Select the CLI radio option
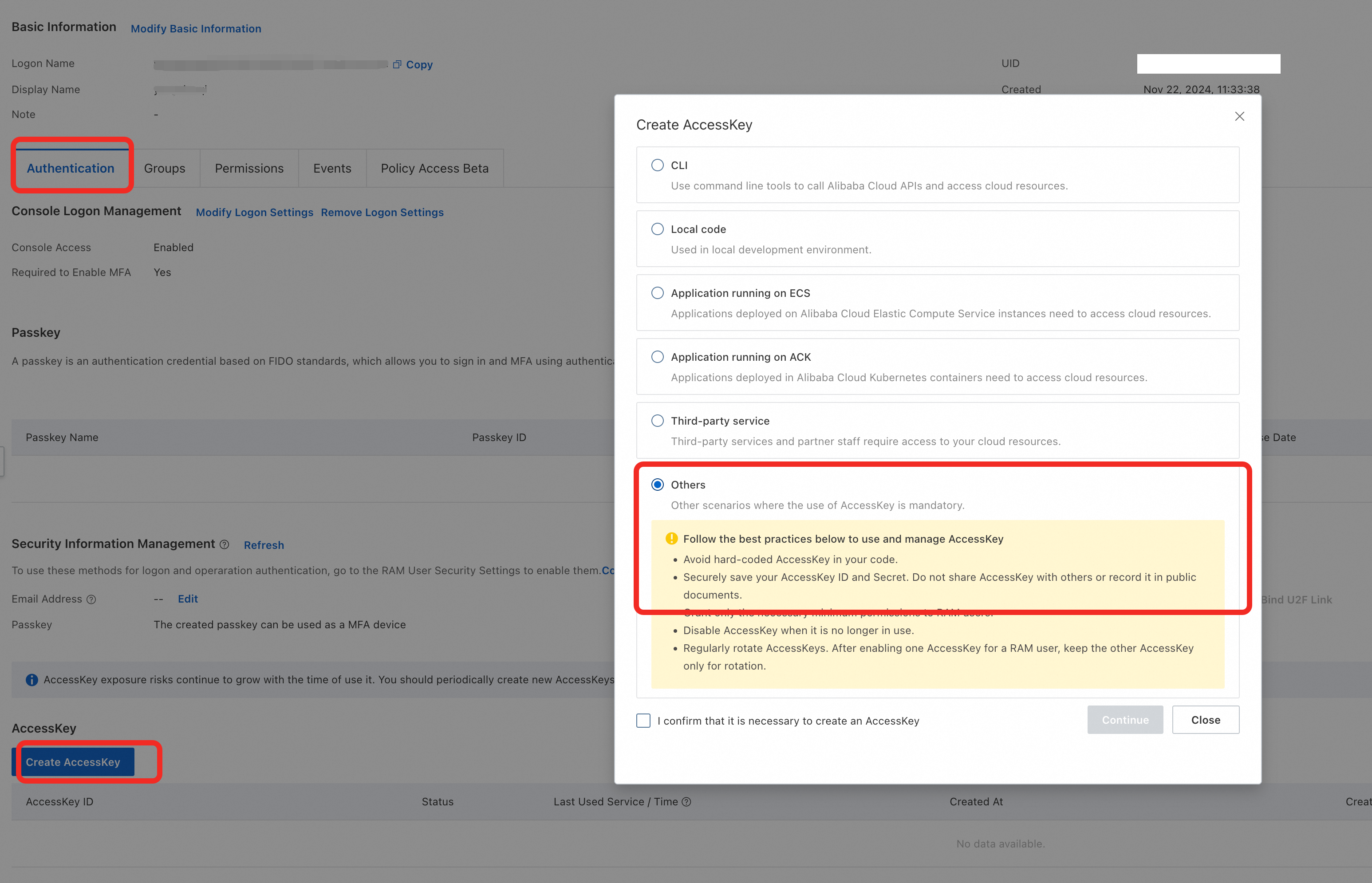 [x=657, y=165]
